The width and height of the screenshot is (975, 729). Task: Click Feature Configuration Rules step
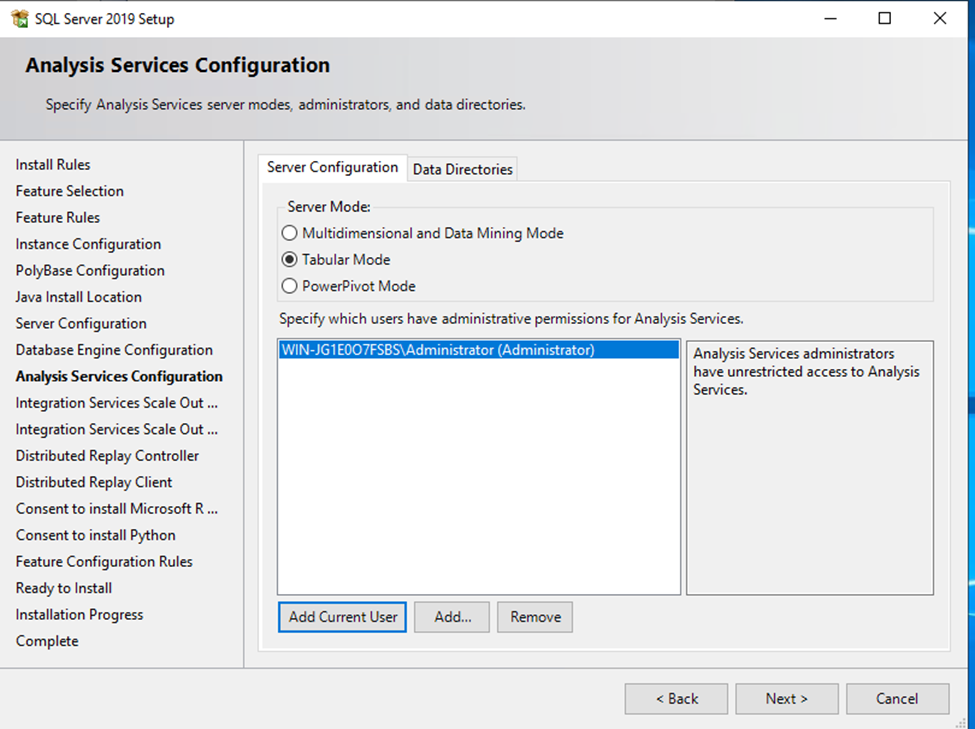click(x=104, y=562)
